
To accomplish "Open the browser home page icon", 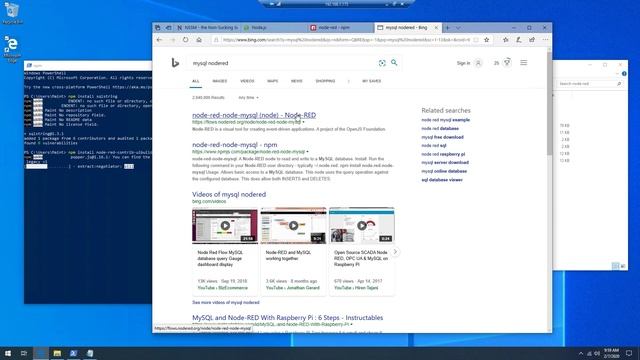I will point(199,40).
